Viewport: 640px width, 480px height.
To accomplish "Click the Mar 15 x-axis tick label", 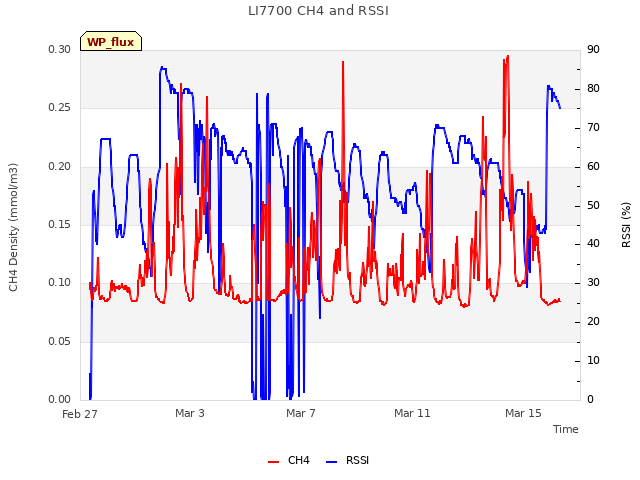I will (x=523, y=413).
